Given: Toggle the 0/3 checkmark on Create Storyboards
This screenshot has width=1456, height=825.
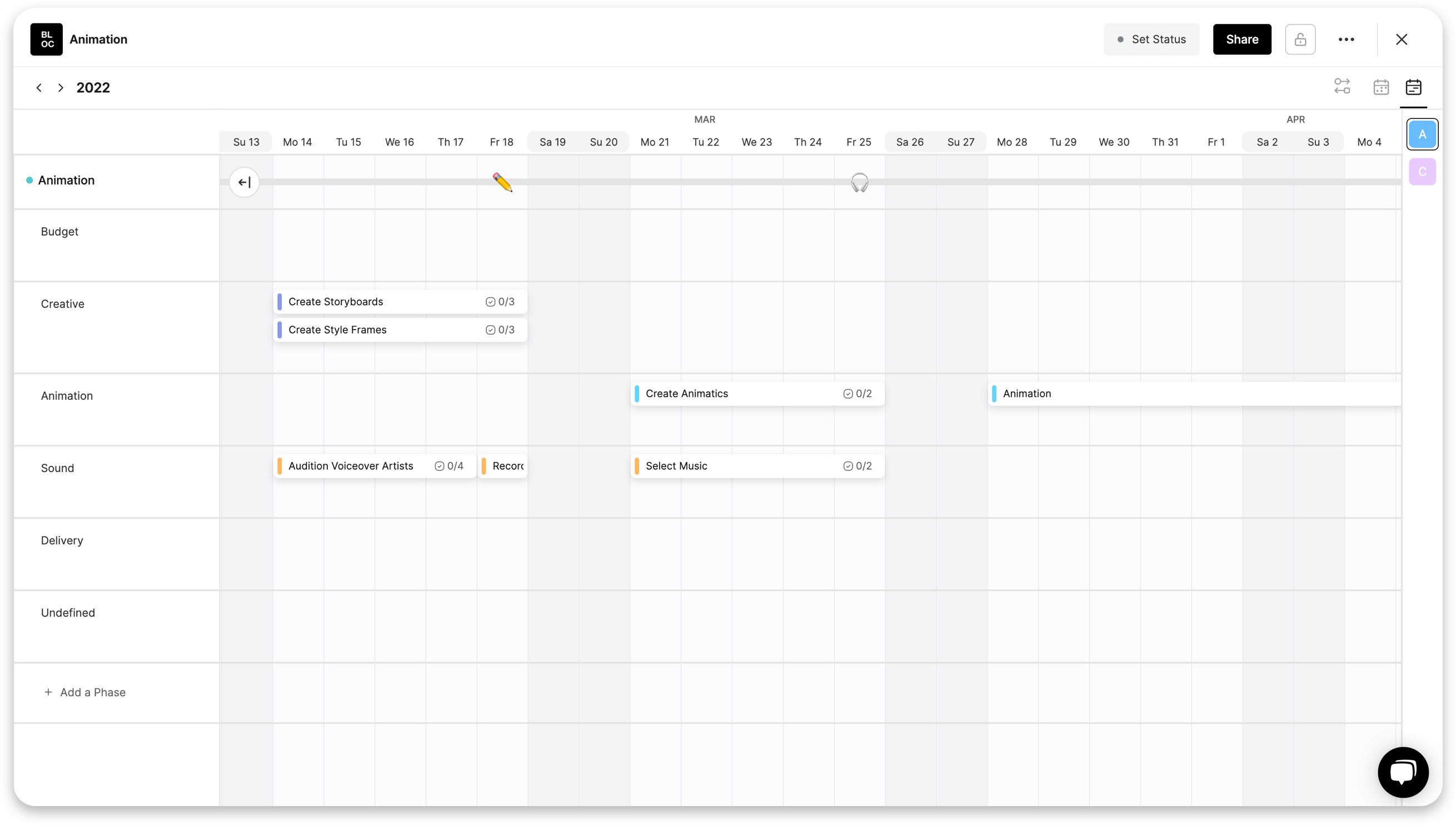Looking at the screenshot, I should [x=491, y=301].
